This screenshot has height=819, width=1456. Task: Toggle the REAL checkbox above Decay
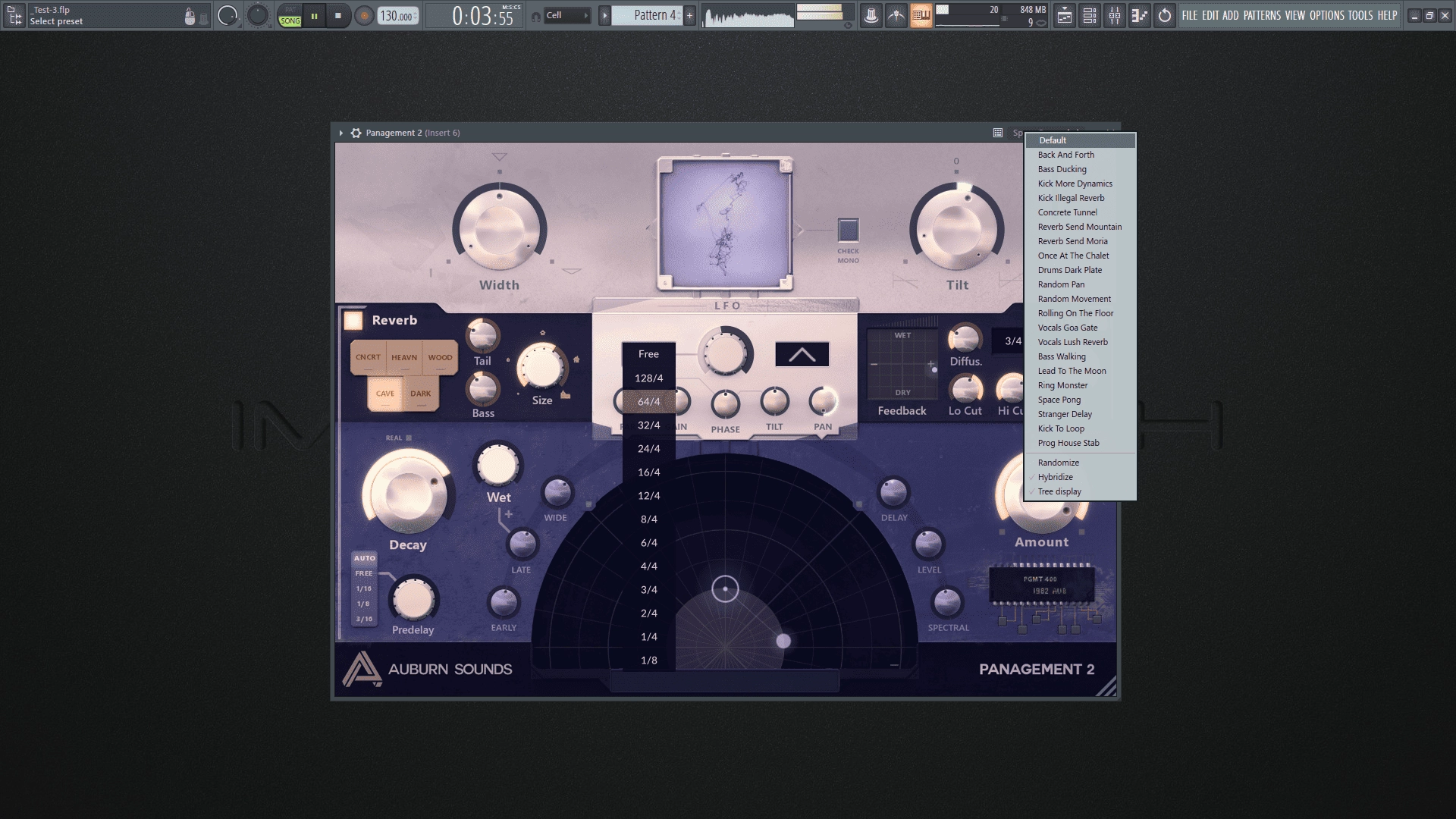click(408, 438)
